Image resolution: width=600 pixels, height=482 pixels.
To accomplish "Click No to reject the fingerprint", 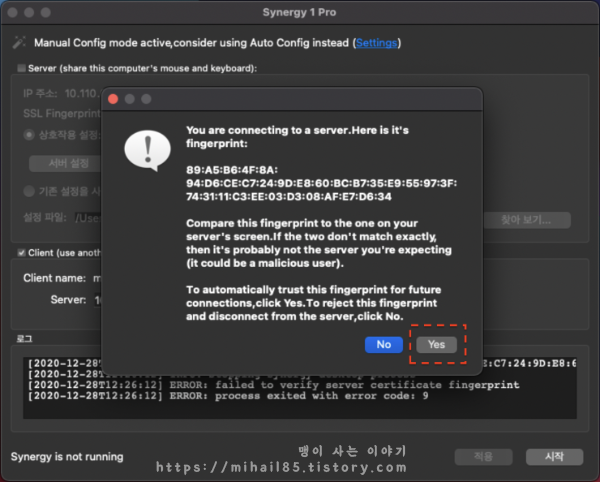I will [x=383, y=345].
